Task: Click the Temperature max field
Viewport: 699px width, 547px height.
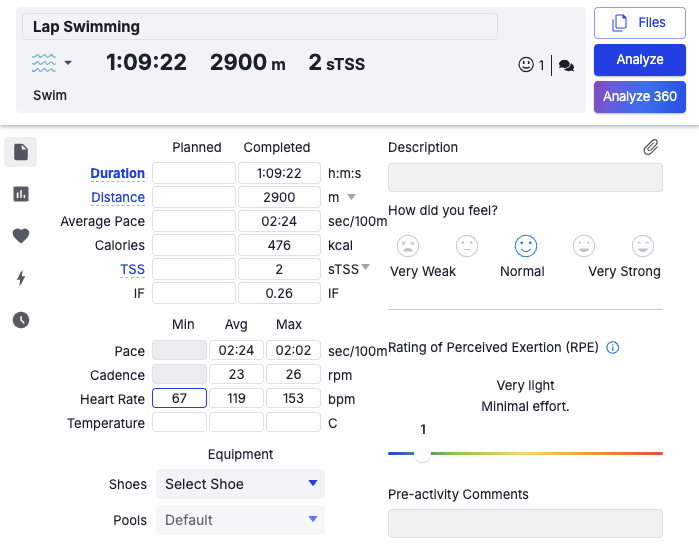Action: (x=293, y=422)
